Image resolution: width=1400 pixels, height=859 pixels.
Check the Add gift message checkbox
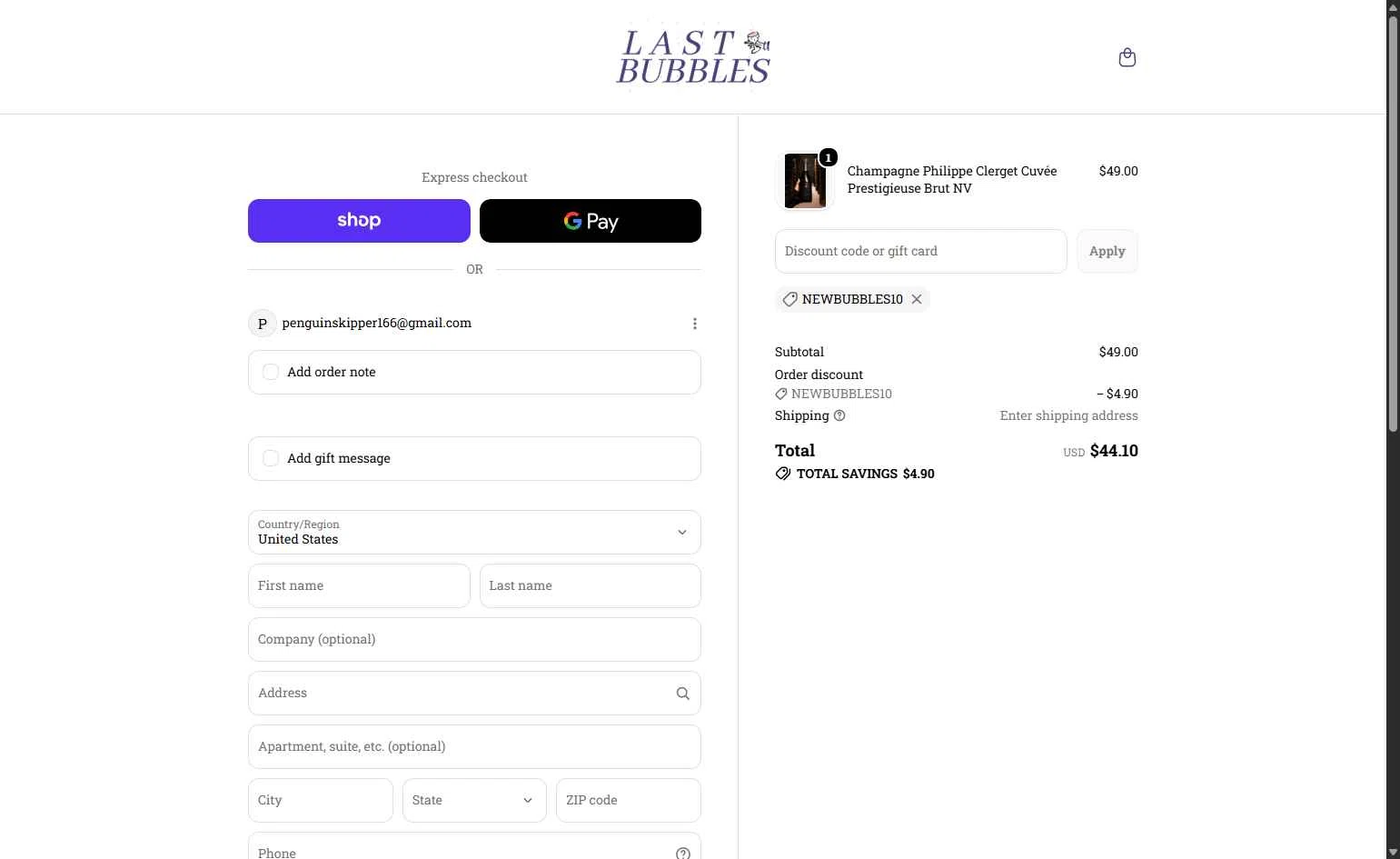point(271,458)
